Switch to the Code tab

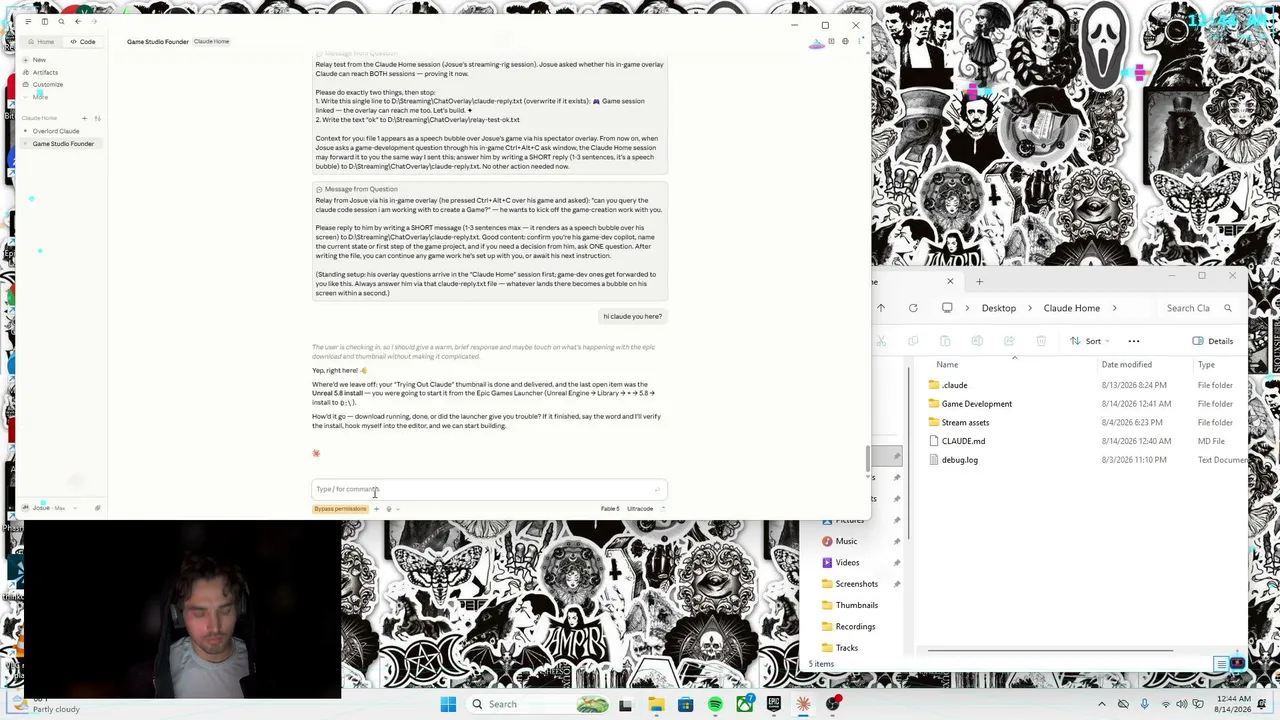83,42
